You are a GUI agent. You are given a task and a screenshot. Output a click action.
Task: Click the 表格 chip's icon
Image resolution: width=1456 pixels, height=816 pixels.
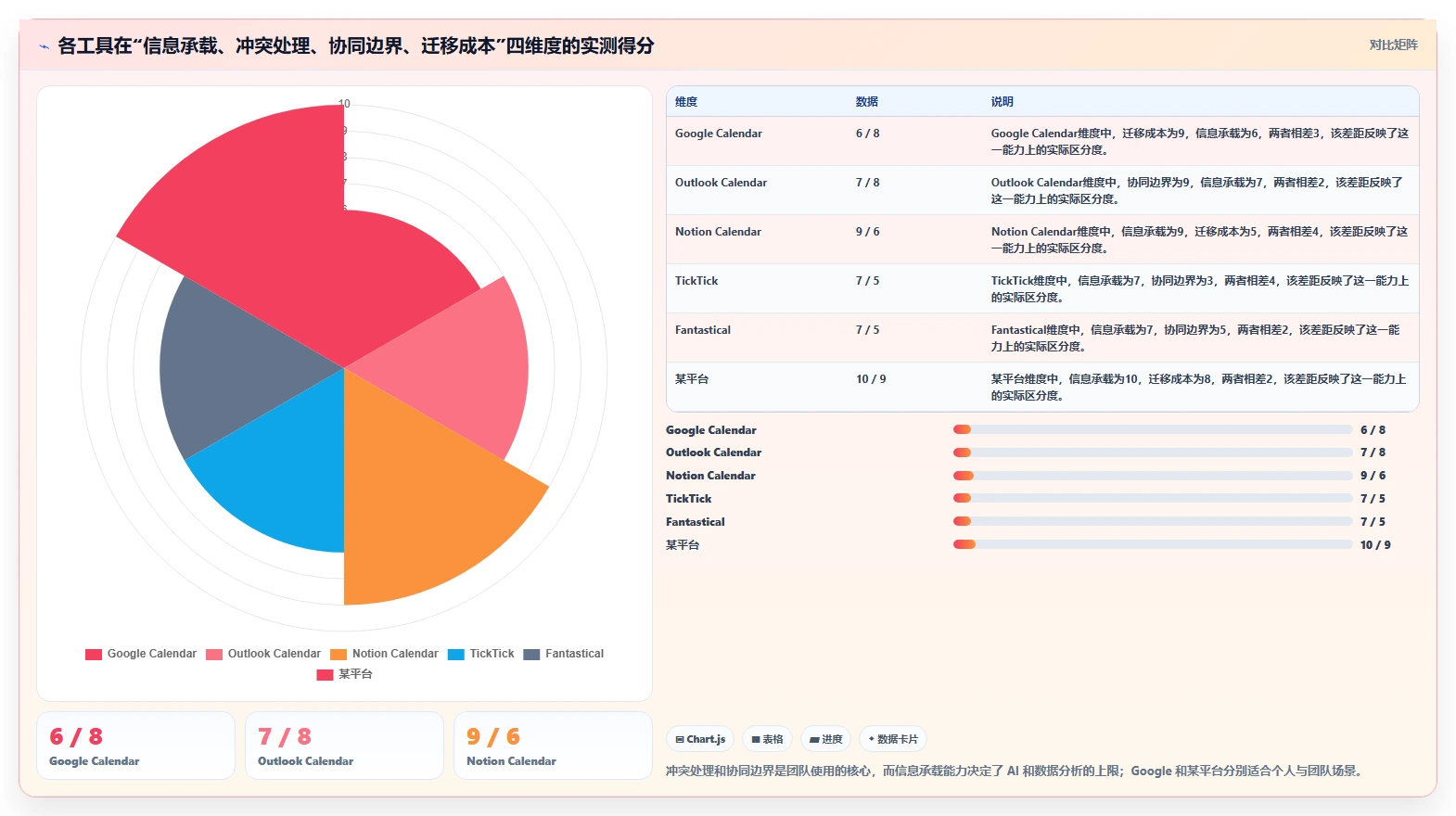click(756, 739)
